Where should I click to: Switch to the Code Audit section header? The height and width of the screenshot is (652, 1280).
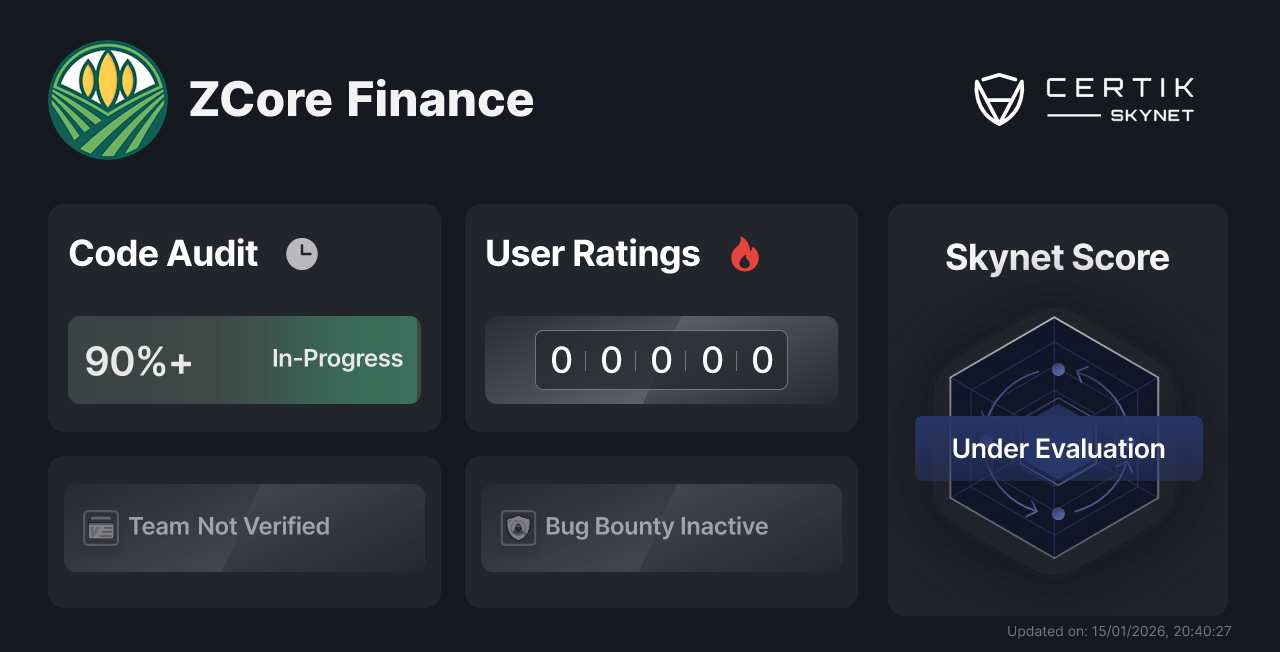tap(163, 253)
